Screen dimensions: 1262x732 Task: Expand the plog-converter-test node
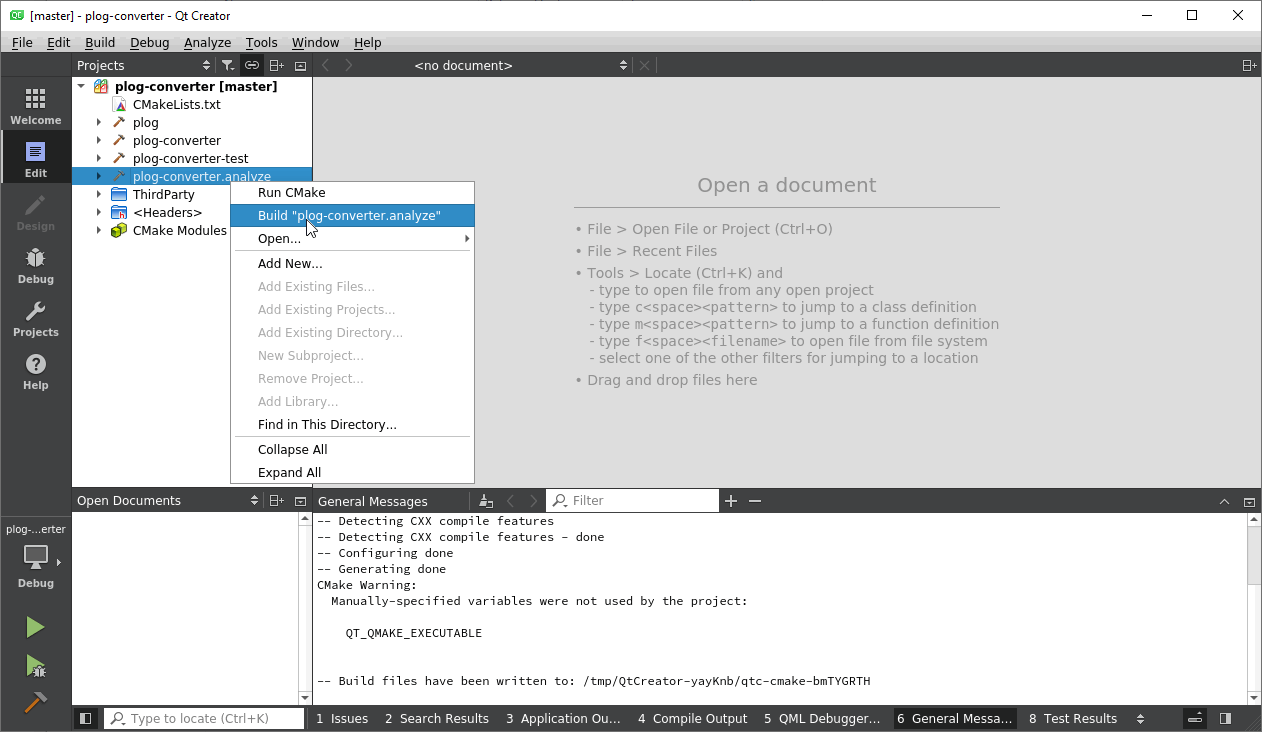pyautogui.click(x=98, y=158)
